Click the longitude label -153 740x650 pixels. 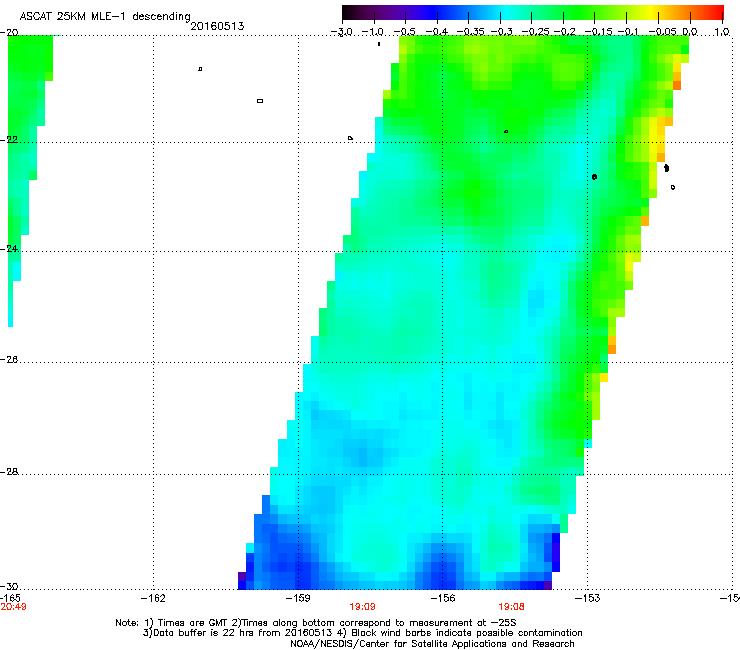pyautogui.click(x=588, y=599)
